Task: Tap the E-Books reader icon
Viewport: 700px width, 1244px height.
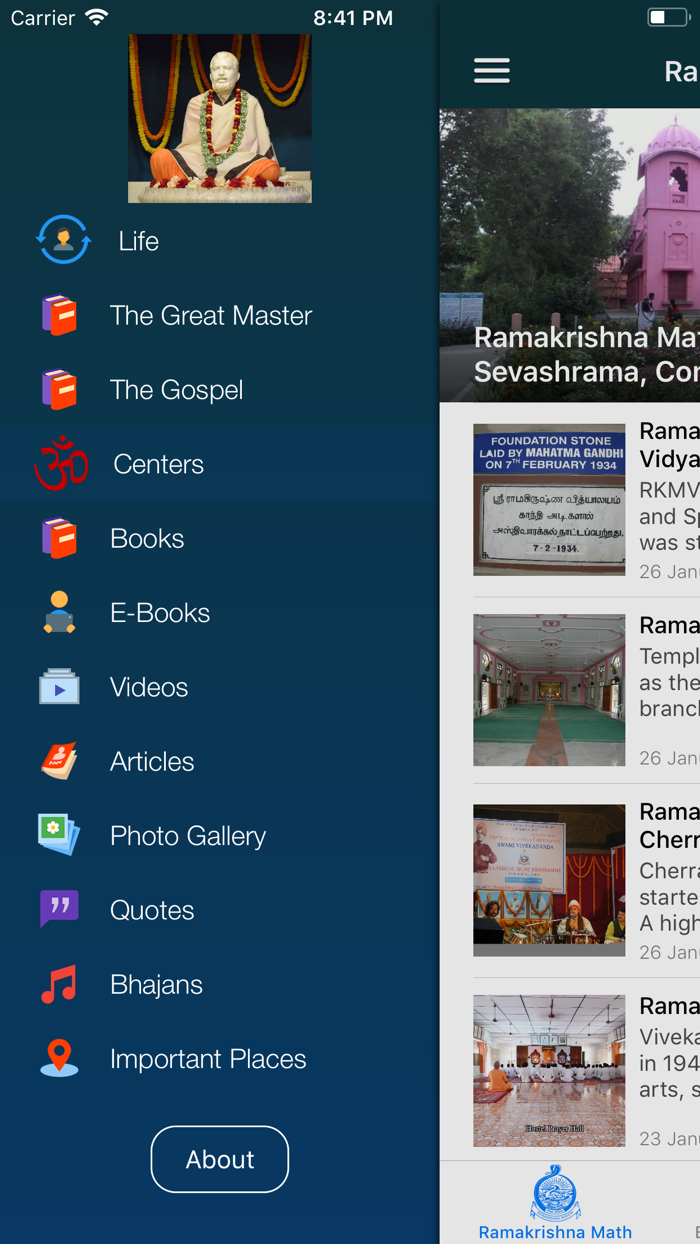Action: [59, 612]
